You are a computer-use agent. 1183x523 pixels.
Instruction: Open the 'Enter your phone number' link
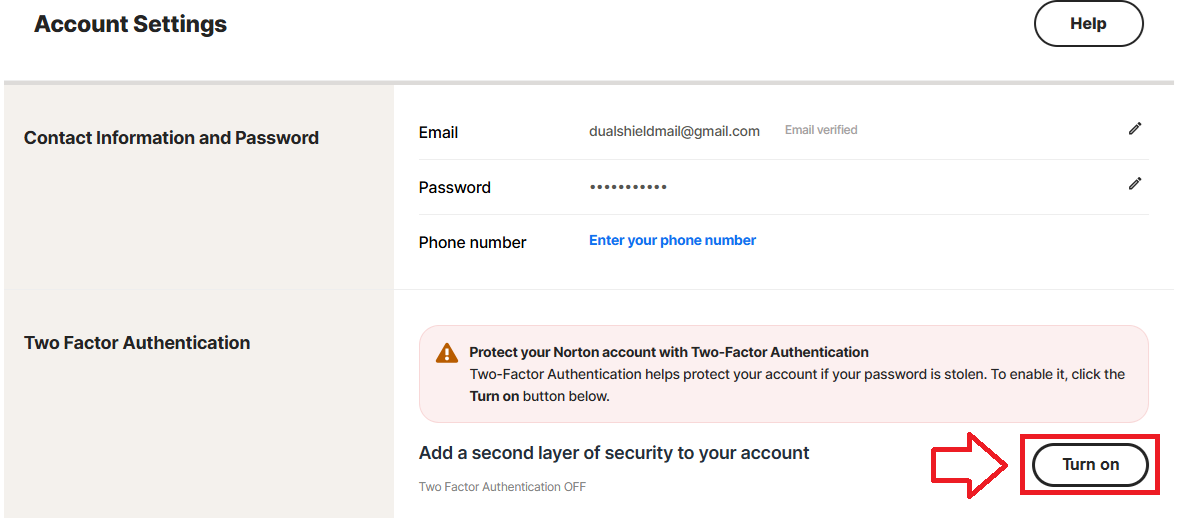point(672,240)
